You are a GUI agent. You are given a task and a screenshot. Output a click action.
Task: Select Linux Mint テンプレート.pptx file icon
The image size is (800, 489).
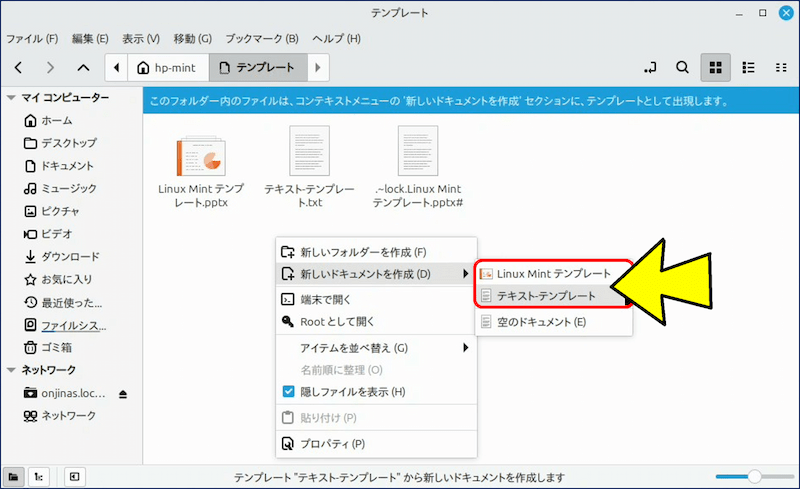point(201,156)
